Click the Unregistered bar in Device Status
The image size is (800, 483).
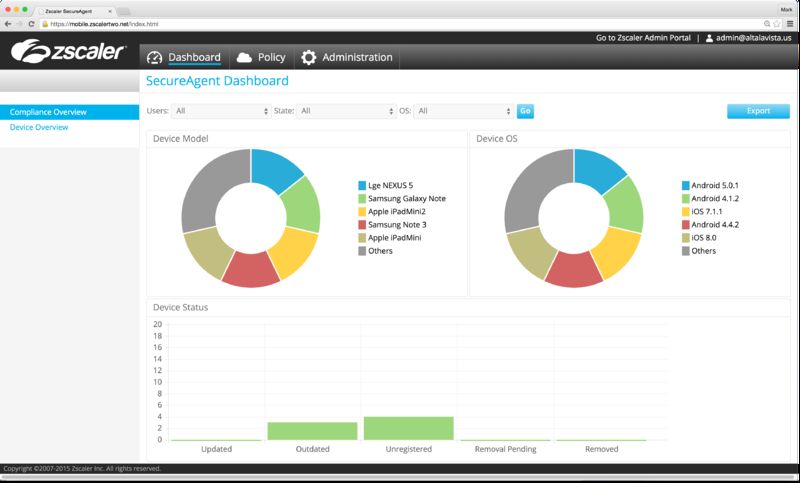point(409,428)
